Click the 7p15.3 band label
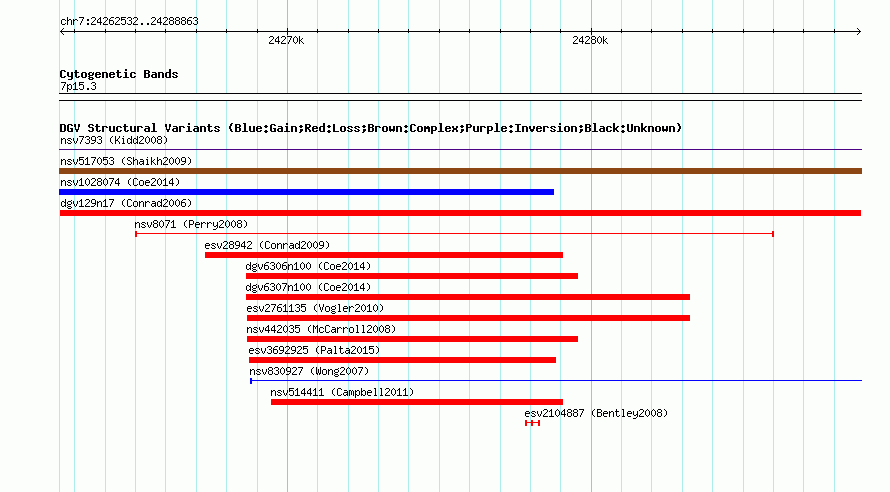Viewport: 890px width, 492px height. [x=78, y=86]
